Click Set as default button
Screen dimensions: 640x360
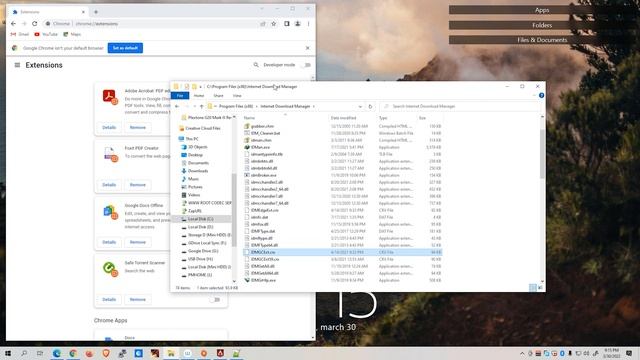click(125, 48)
